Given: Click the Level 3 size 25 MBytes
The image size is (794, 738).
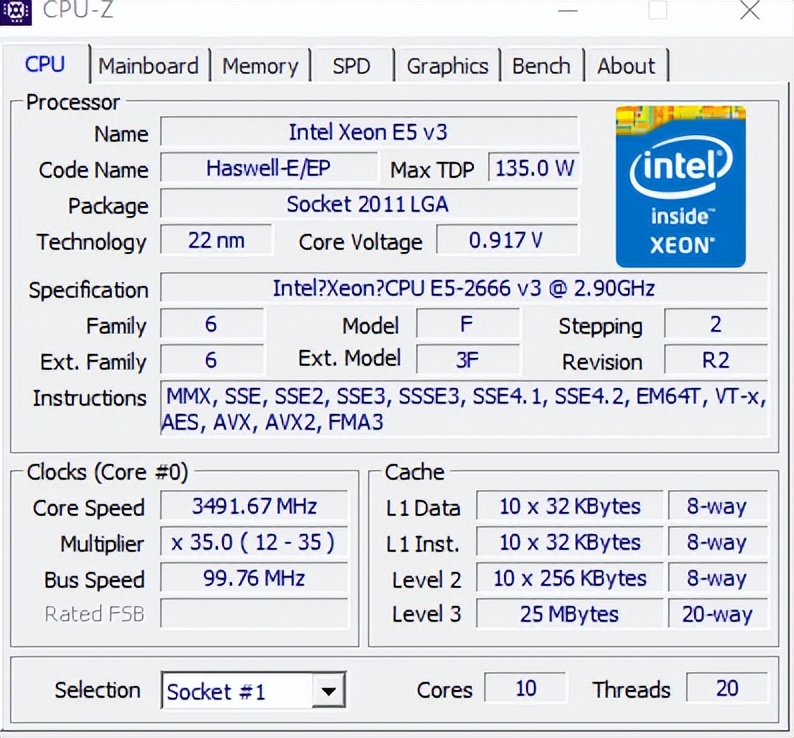Looking at the screenshot, I should point(570,613).
